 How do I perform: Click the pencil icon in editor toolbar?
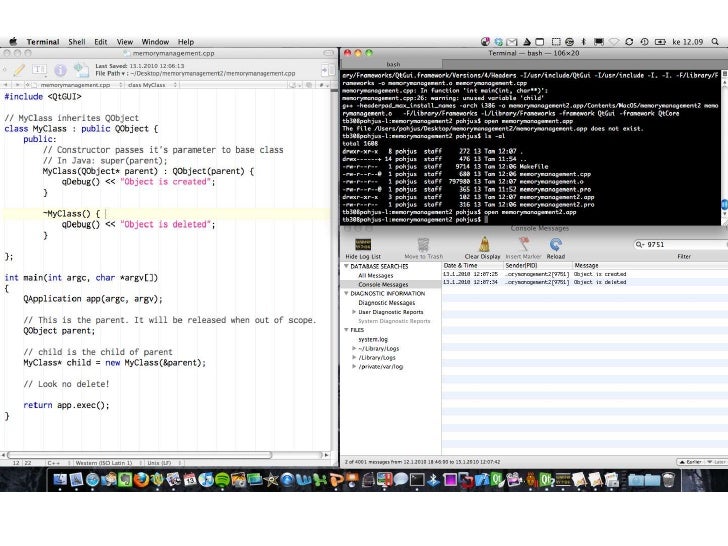[18, 69]
